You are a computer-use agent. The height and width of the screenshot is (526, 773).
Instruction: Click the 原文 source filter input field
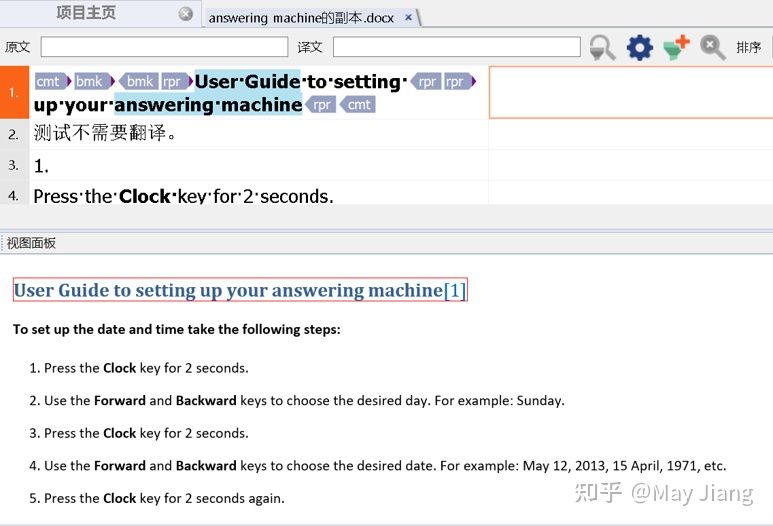(x=150, y=47)
